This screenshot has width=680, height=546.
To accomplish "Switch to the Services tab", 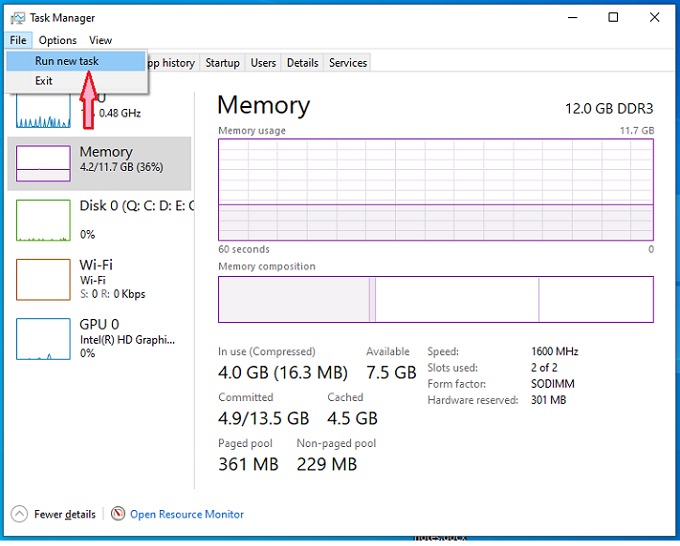I will 348,63.
